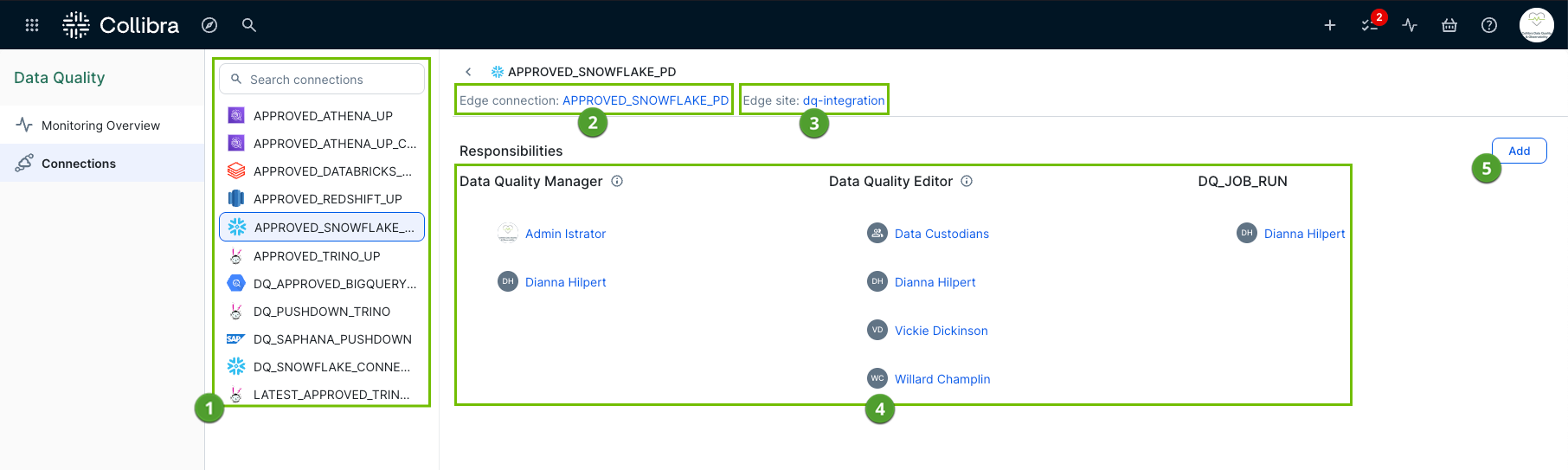Click the BigQuery icon of DQ_APPROVED_BIGQUERY
This screenshot has width=1568, height=470.
(236, 283)
